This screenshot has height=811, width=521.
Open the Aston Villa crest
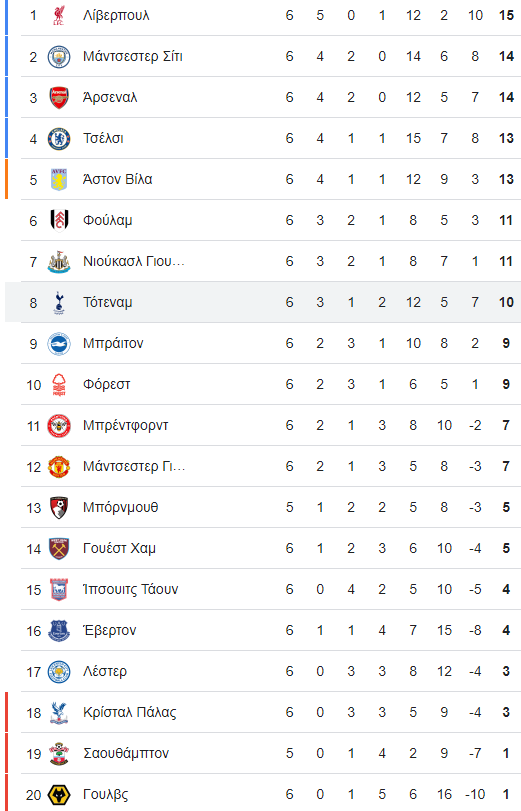pyautogui.click(x=59, y=179)
